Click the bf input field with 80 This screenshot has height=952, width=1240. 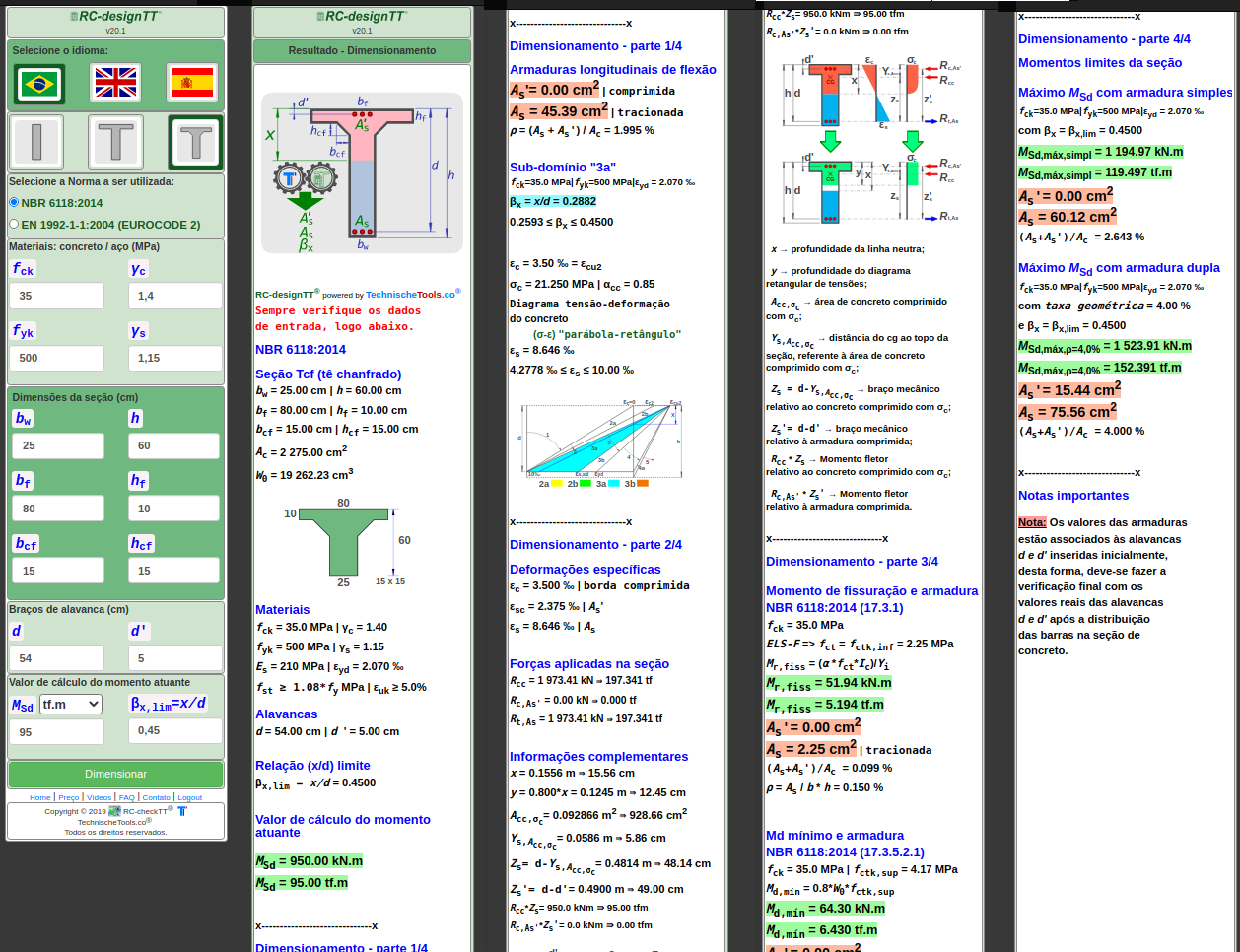click(58, 509)
